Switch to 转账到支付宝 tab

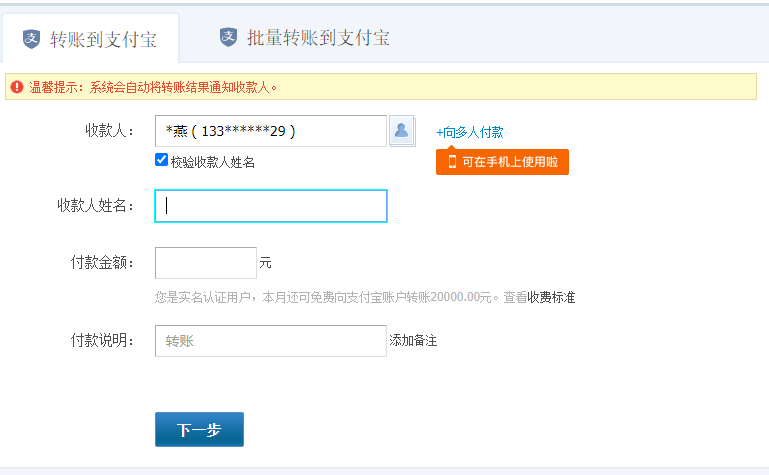click(x=90, y=39)
